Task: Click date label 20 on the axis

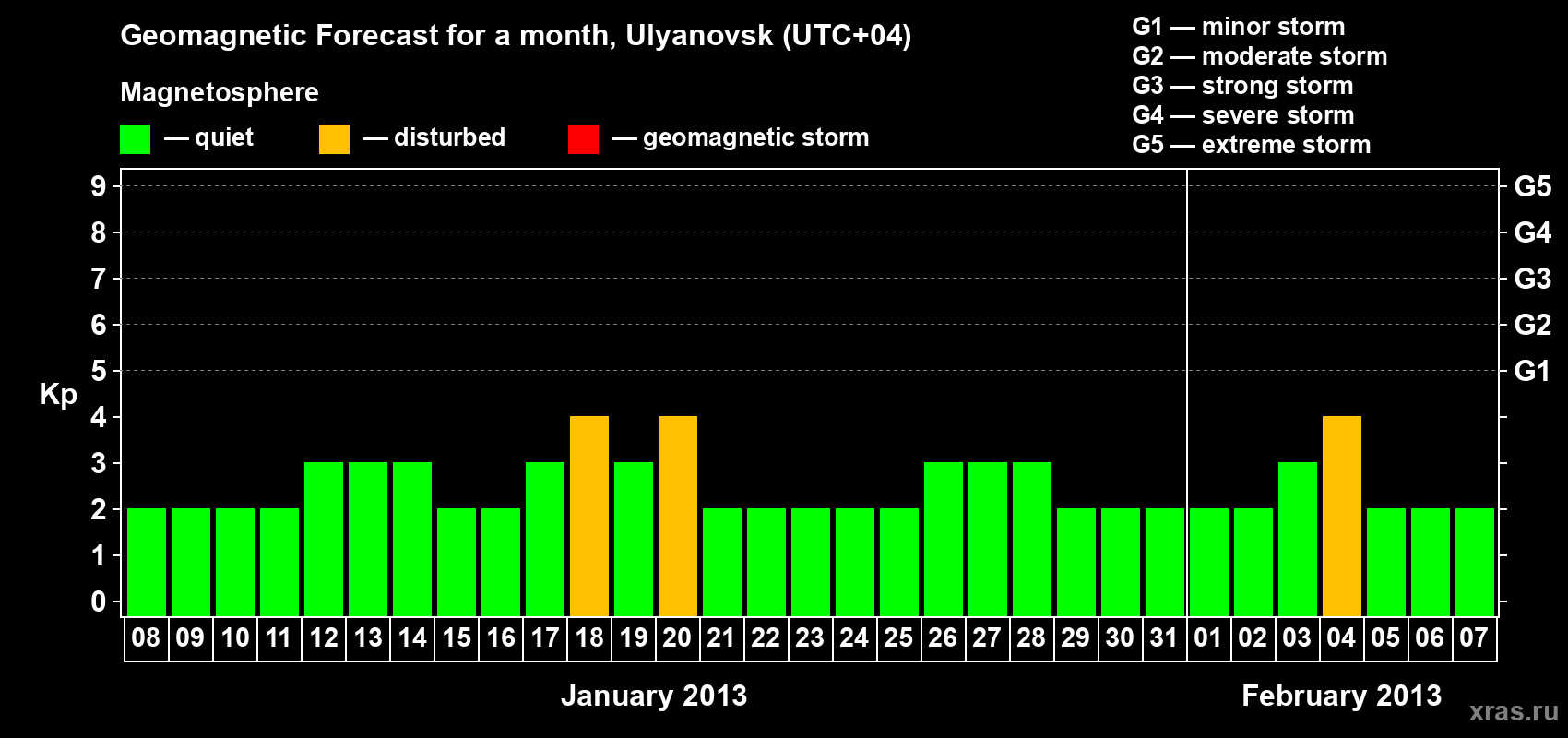Action: coord(677,638)
